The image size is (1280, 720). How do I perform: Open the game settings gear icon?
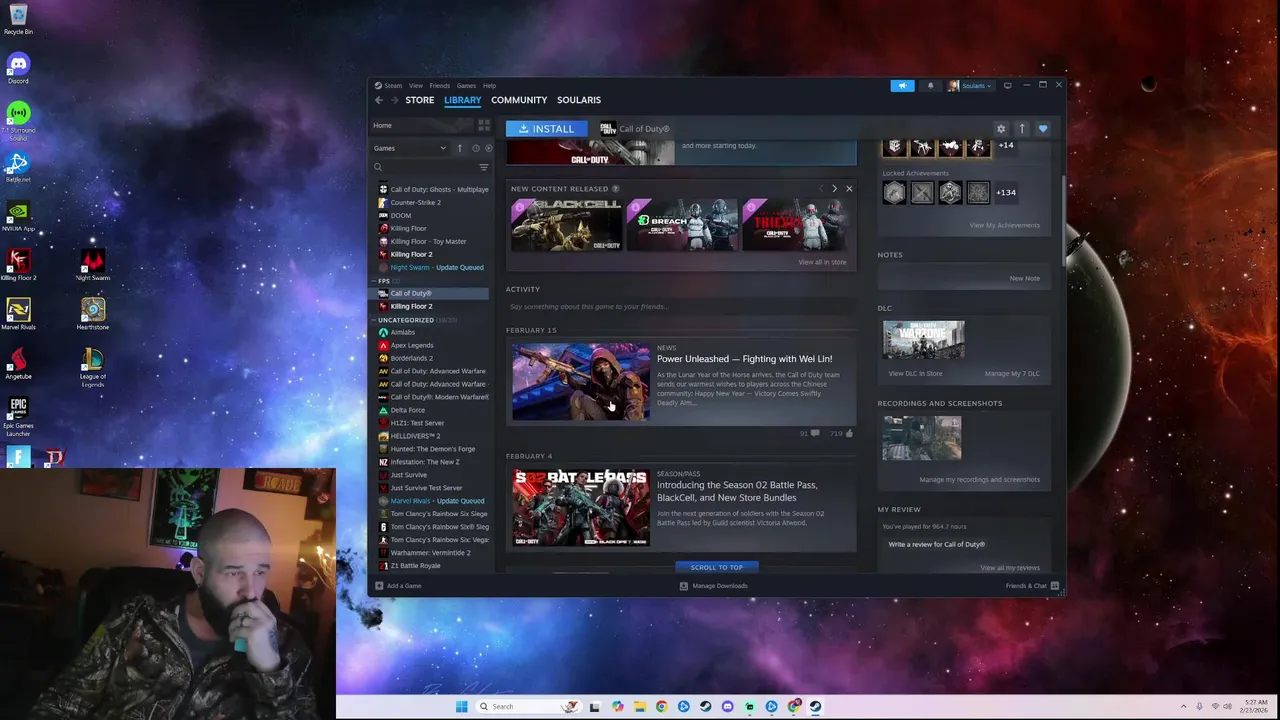[x=1000, y=128]
